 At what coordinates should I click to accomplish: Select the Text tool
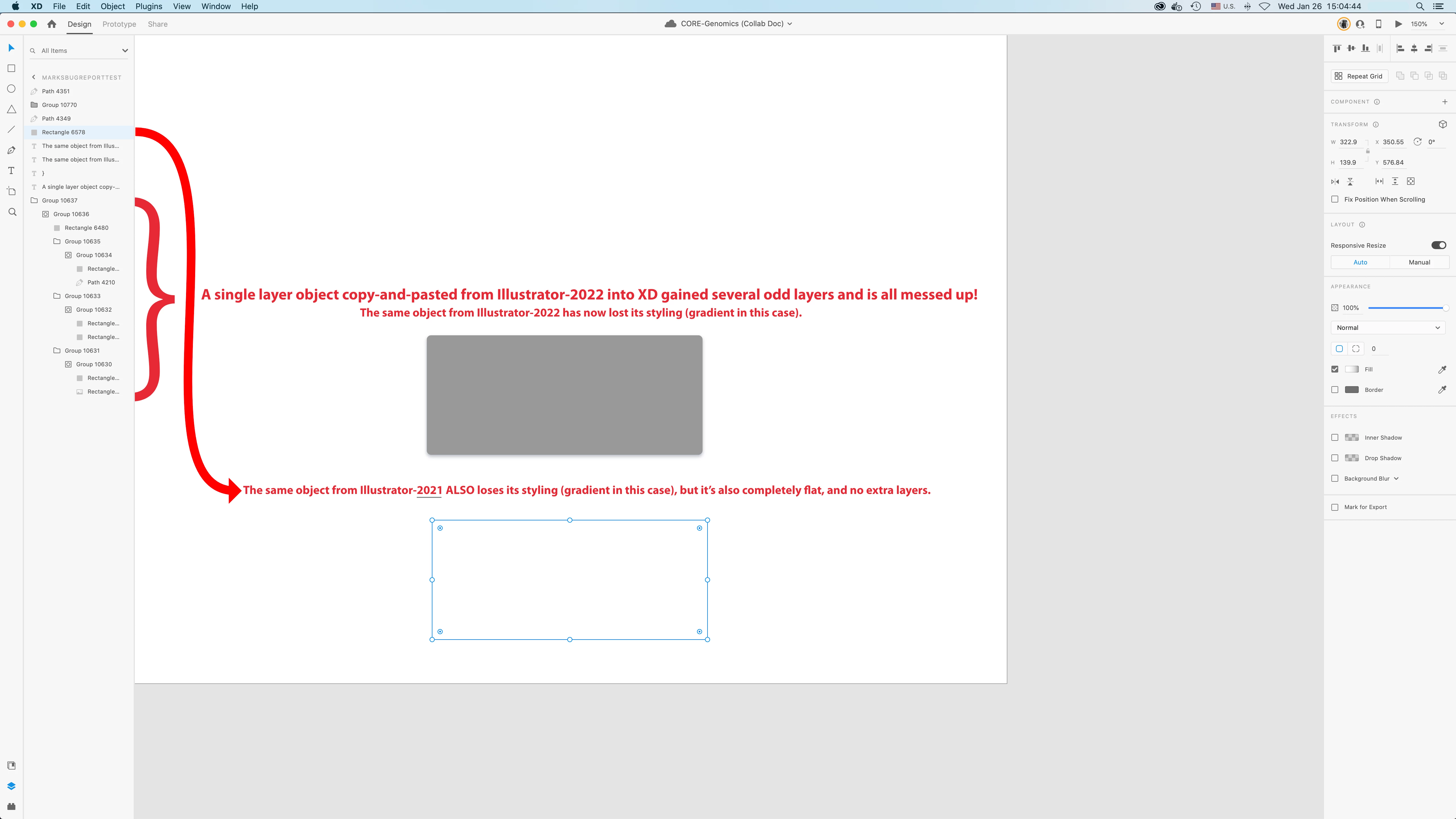(11, 171)
